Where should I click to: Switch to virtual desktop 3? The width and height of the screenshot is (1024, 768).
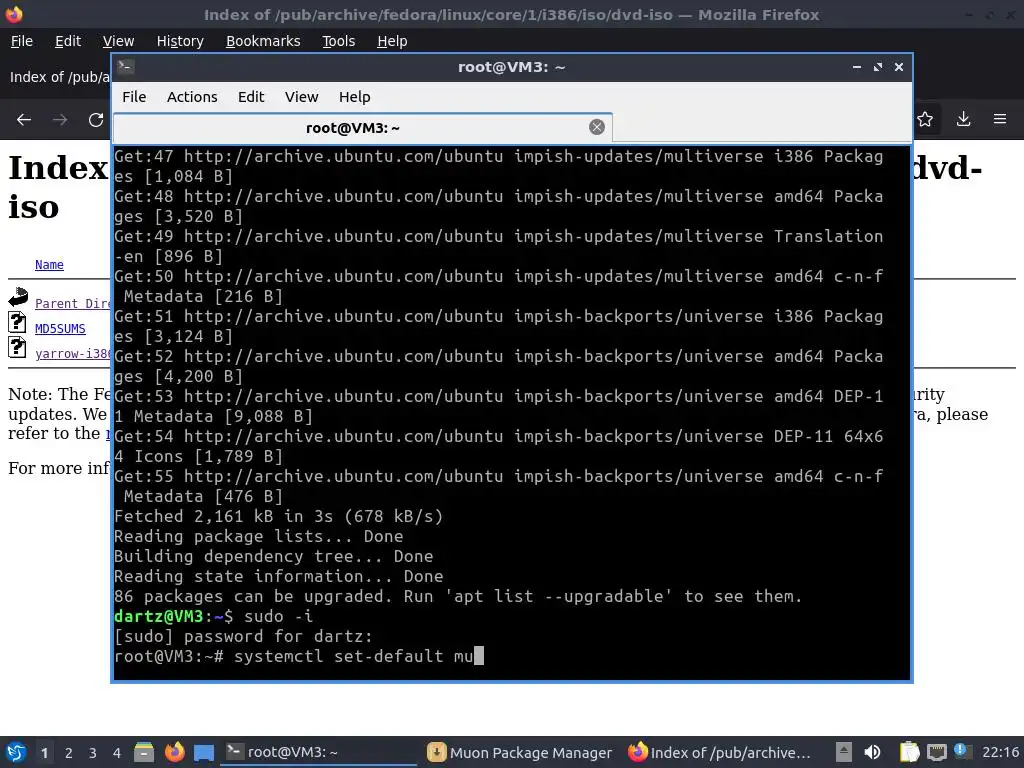click(93, 752)
